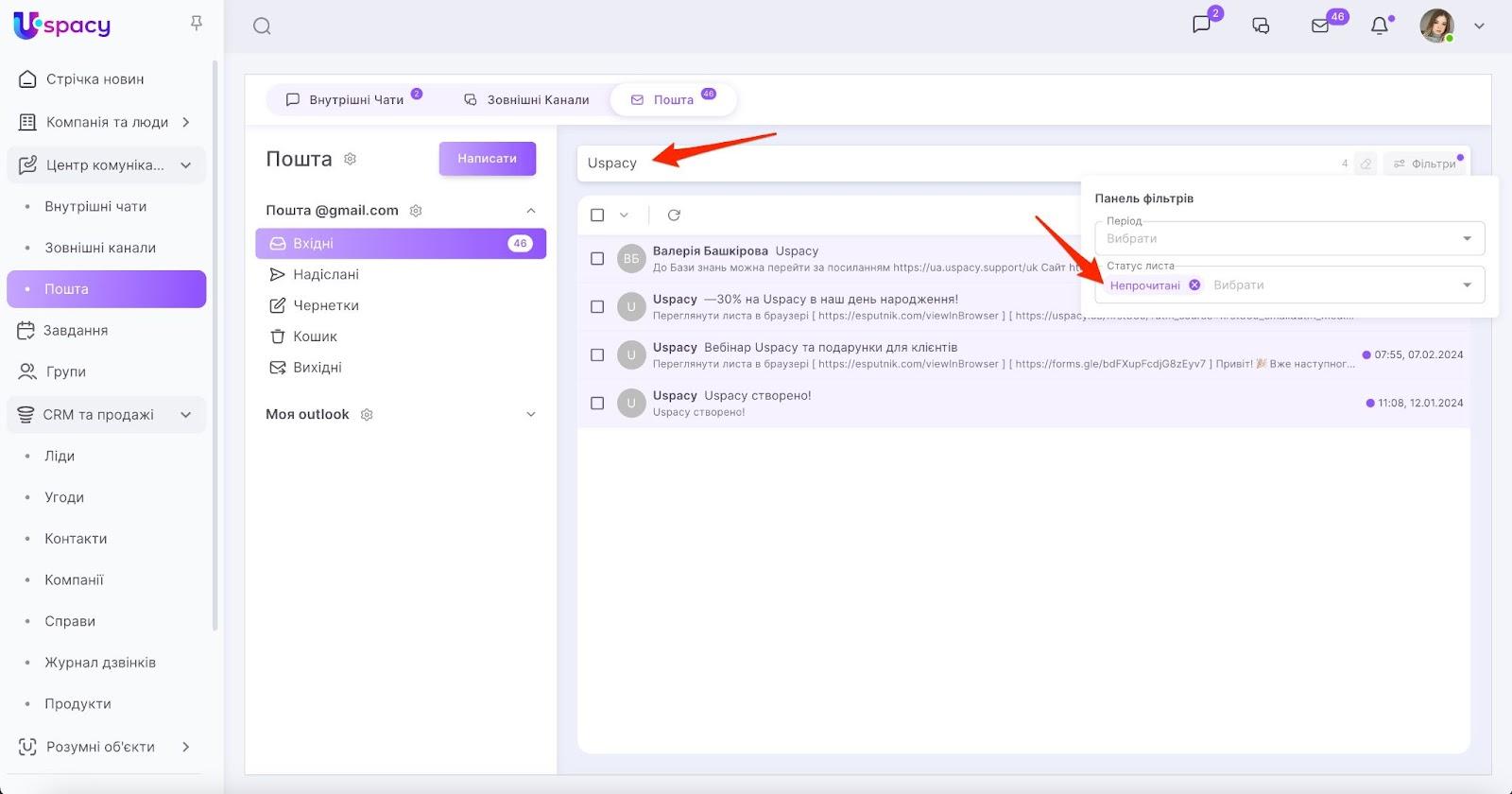Click the search magnifier icon in top bar

click(x=262, y=26)
